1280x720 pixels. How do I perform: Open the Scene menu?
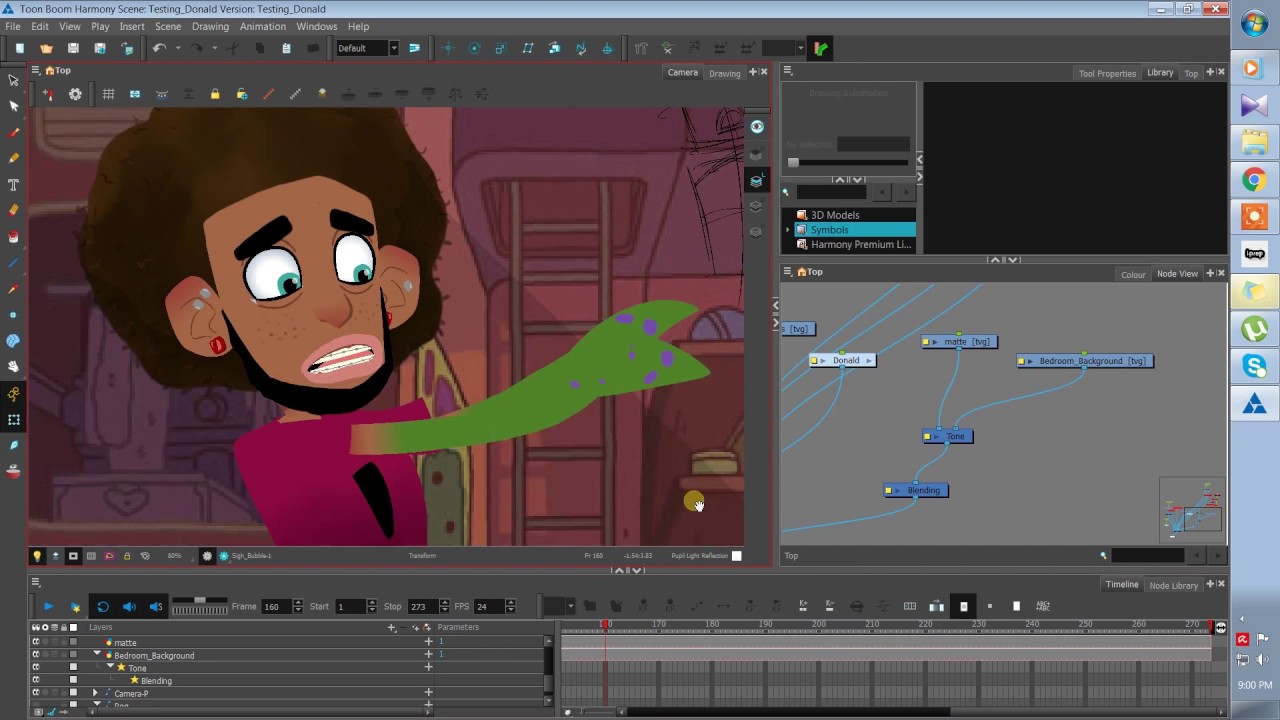click(168, 26)
